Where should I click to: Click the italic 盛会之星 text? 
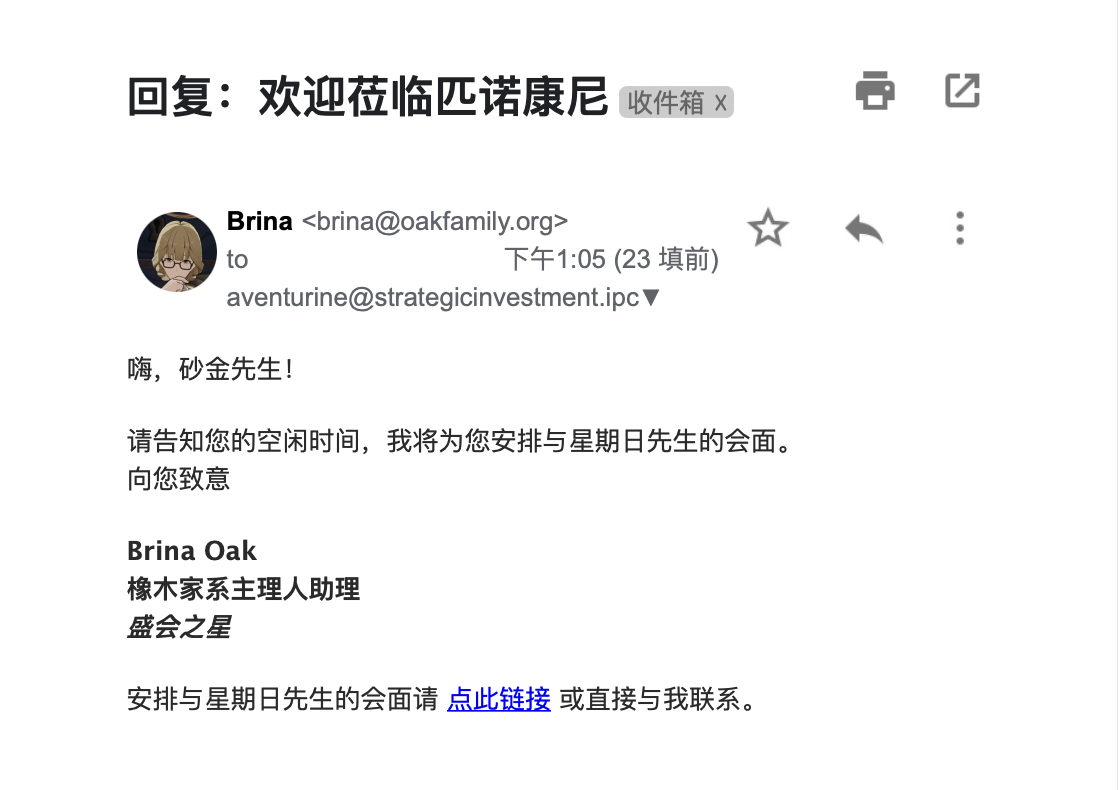pos(179,627)
